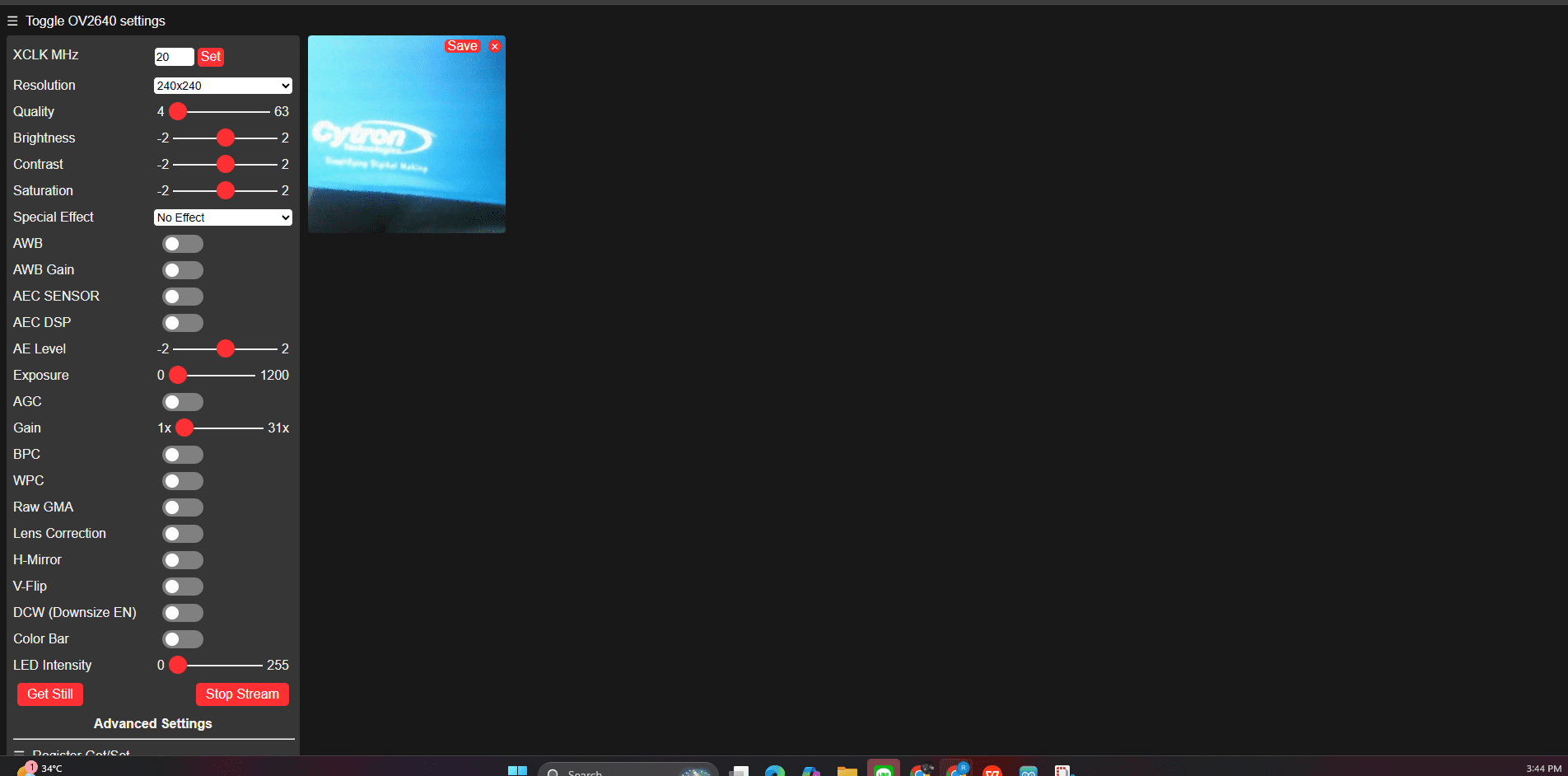Click Set button next to XCLK MHz
The height and width of the screenshot is (776, 1568).
(x=211, y=57)
